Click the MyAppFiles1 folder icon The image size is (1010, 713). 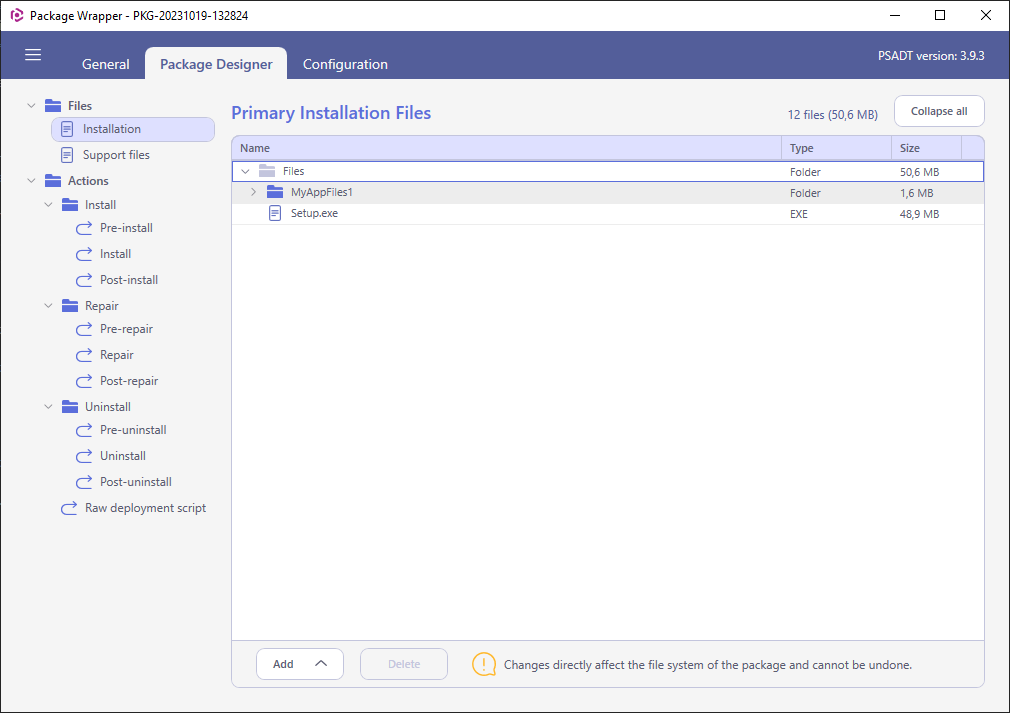click(275, 192)
